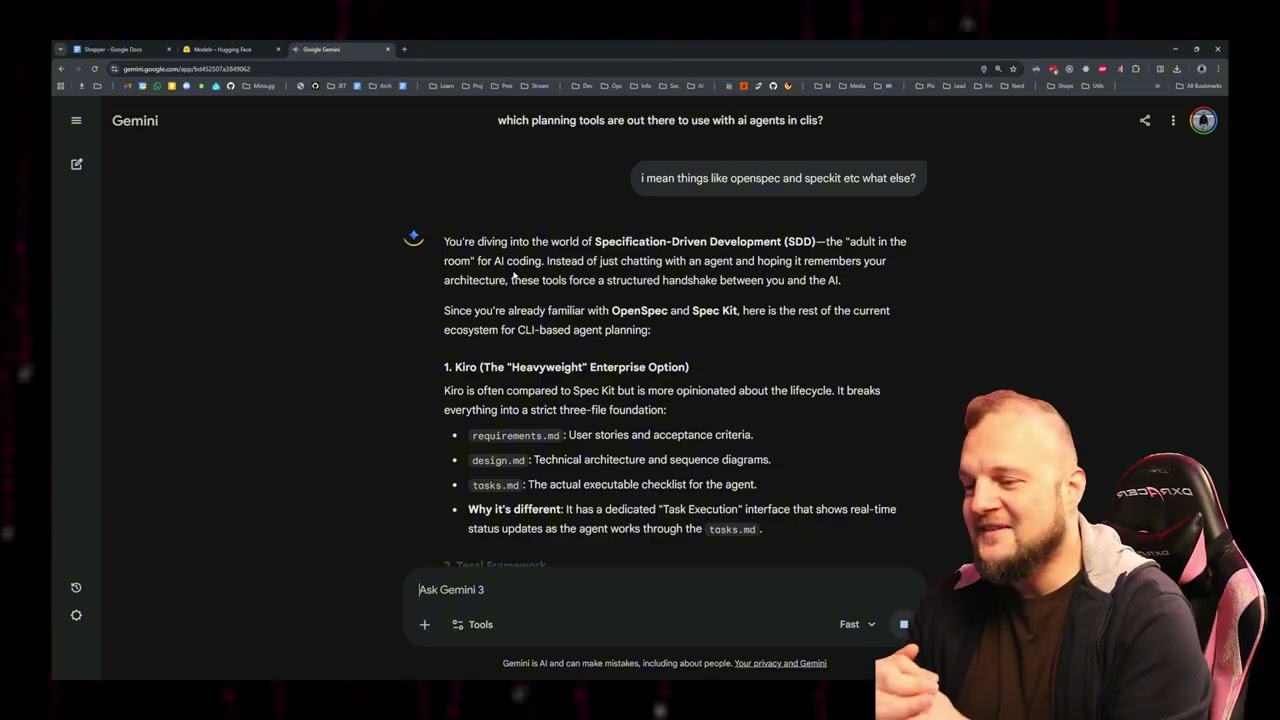Open the Your privacy and Gemini link
This screenshot has width=1280, height=720.
(780, 663)
